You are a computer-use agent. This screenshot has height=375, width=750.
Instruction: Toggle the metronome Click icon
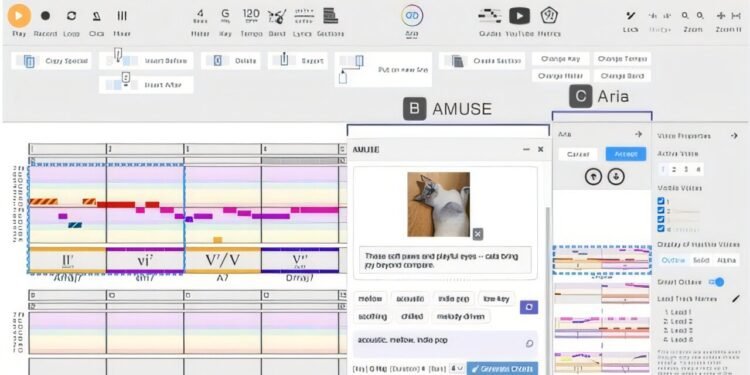click(97, 16)
